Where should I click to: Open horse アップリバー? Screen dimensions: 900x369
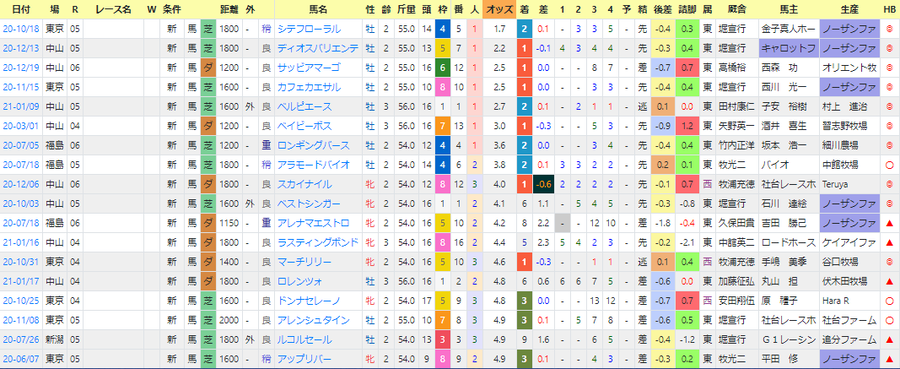click(x=305, y=359)
